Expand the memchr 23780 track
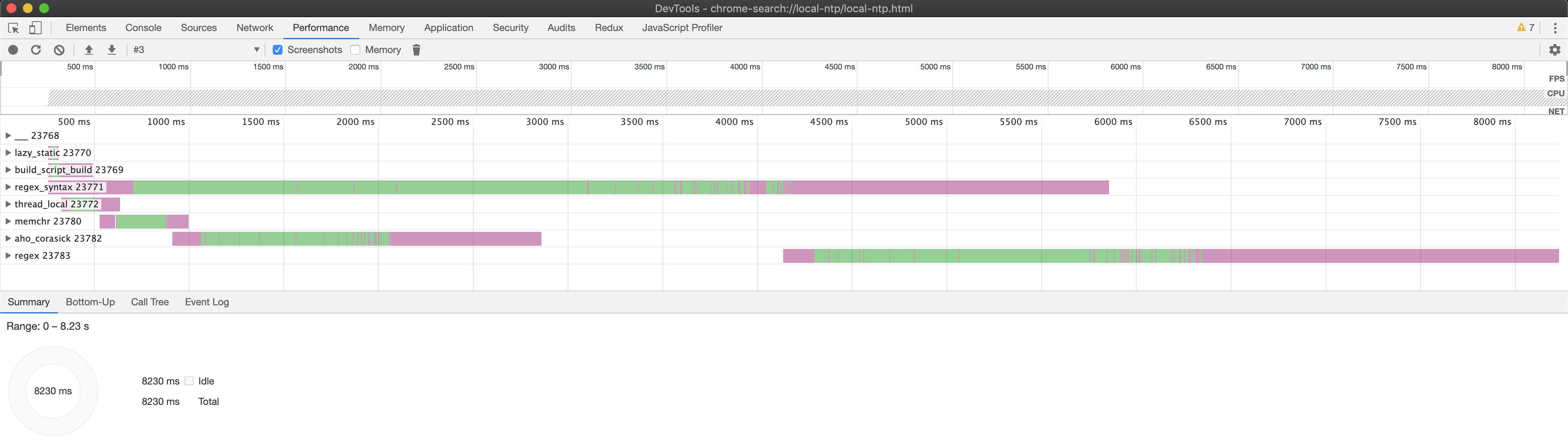This screenshot has width=1568, height=440. pyautogui.click(x=8, y=221)
